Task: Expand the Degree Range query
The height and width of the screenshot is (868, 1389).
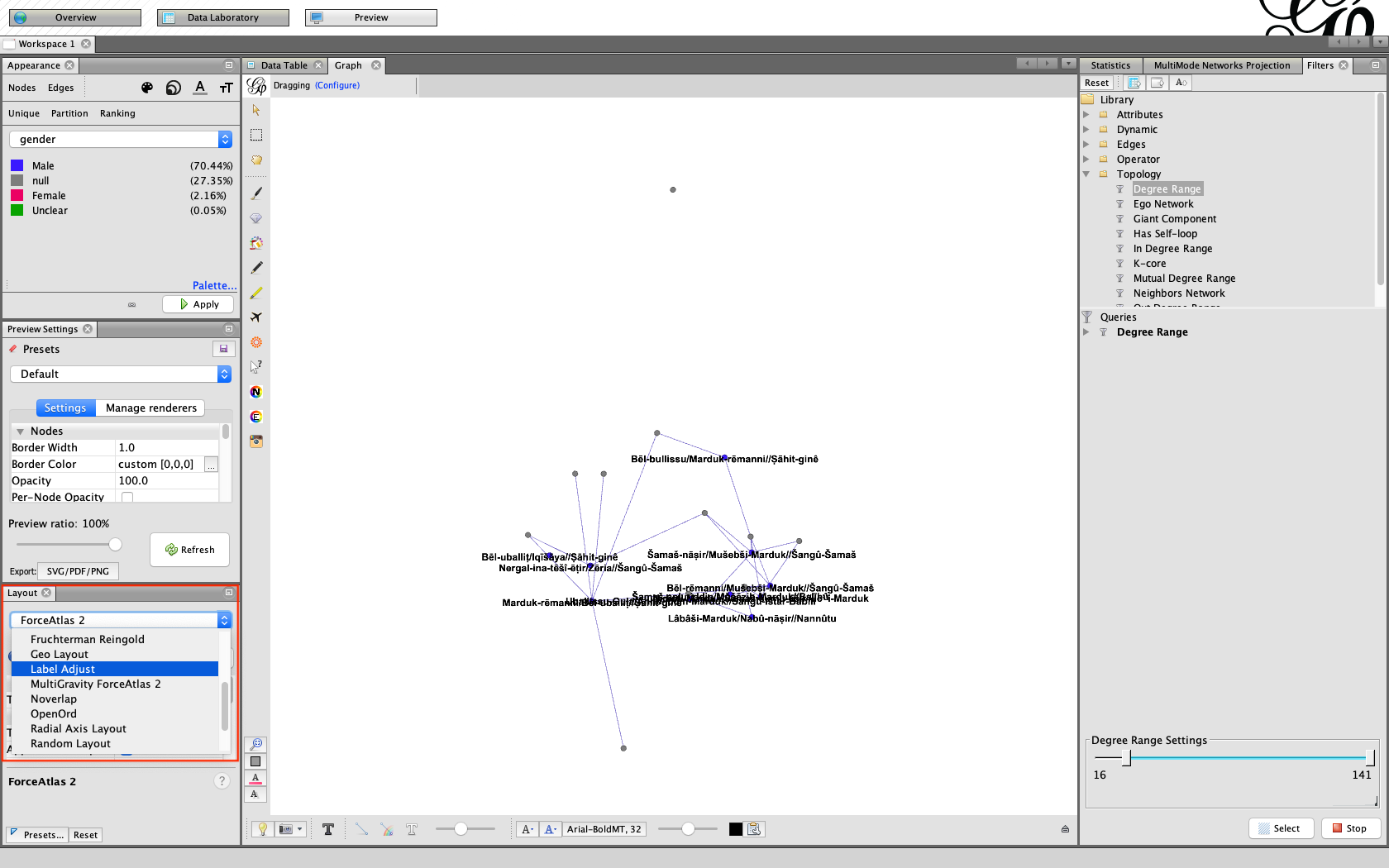Action: pos(1086,332)
